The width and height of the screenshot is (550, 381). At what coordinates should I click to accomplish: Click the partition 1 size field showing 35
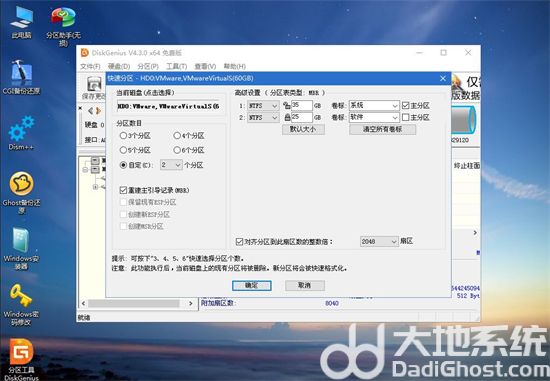pos(302,105)
